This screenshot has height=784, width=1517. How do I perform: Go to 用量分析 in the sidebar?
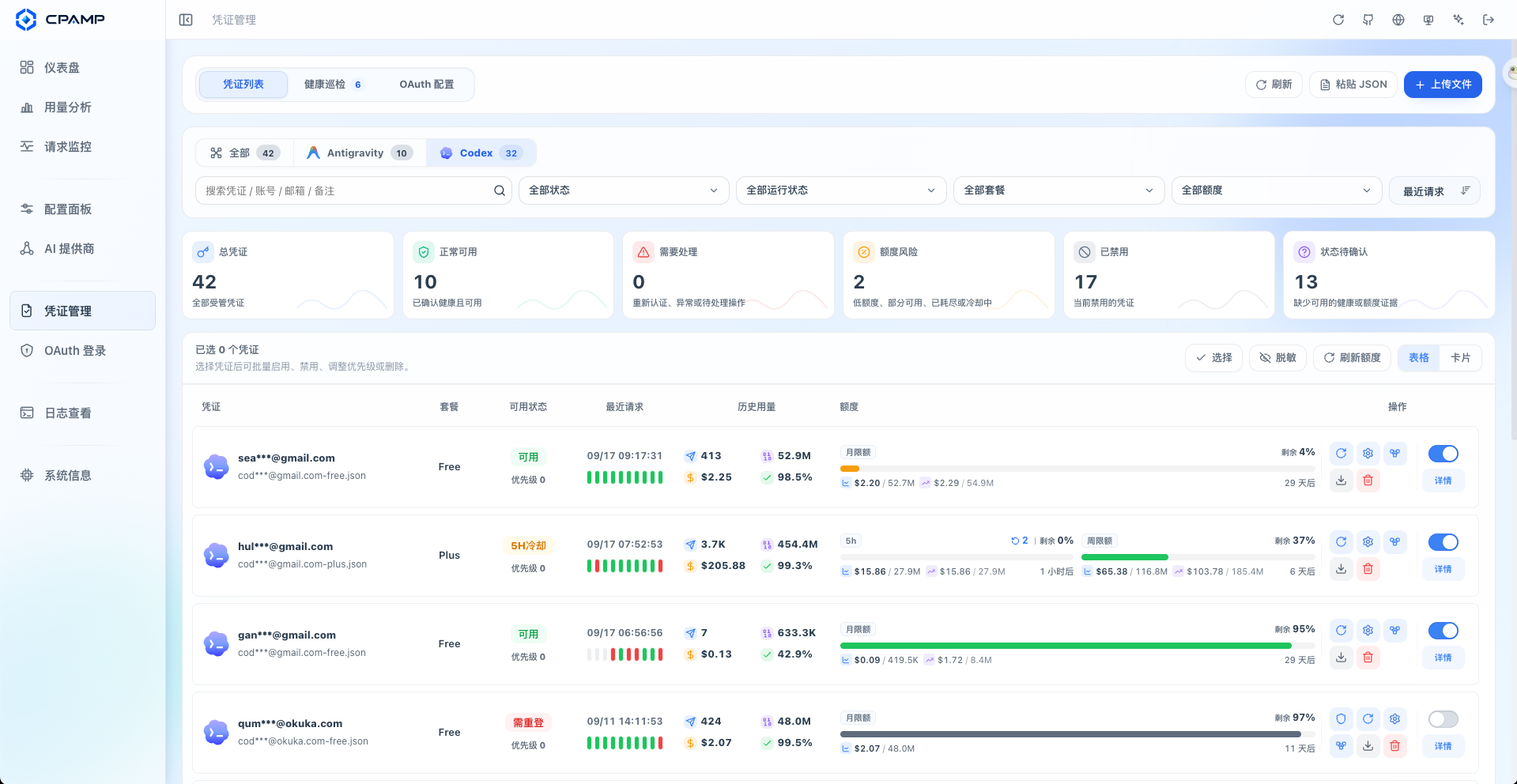click(82, 107)
